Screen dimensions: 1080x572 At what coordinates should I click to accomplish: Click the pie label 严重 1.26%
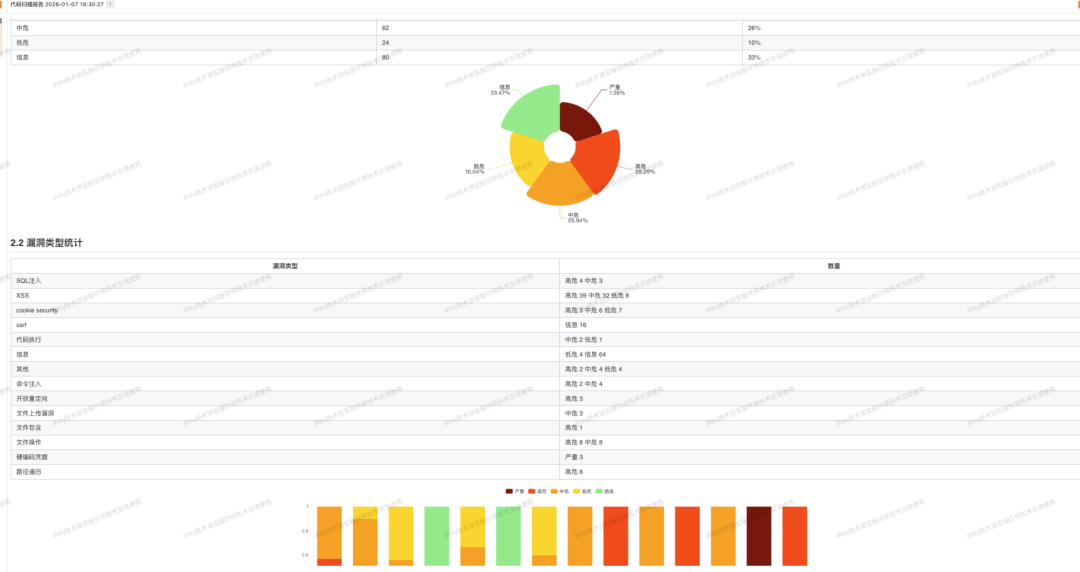click(616, 90)
